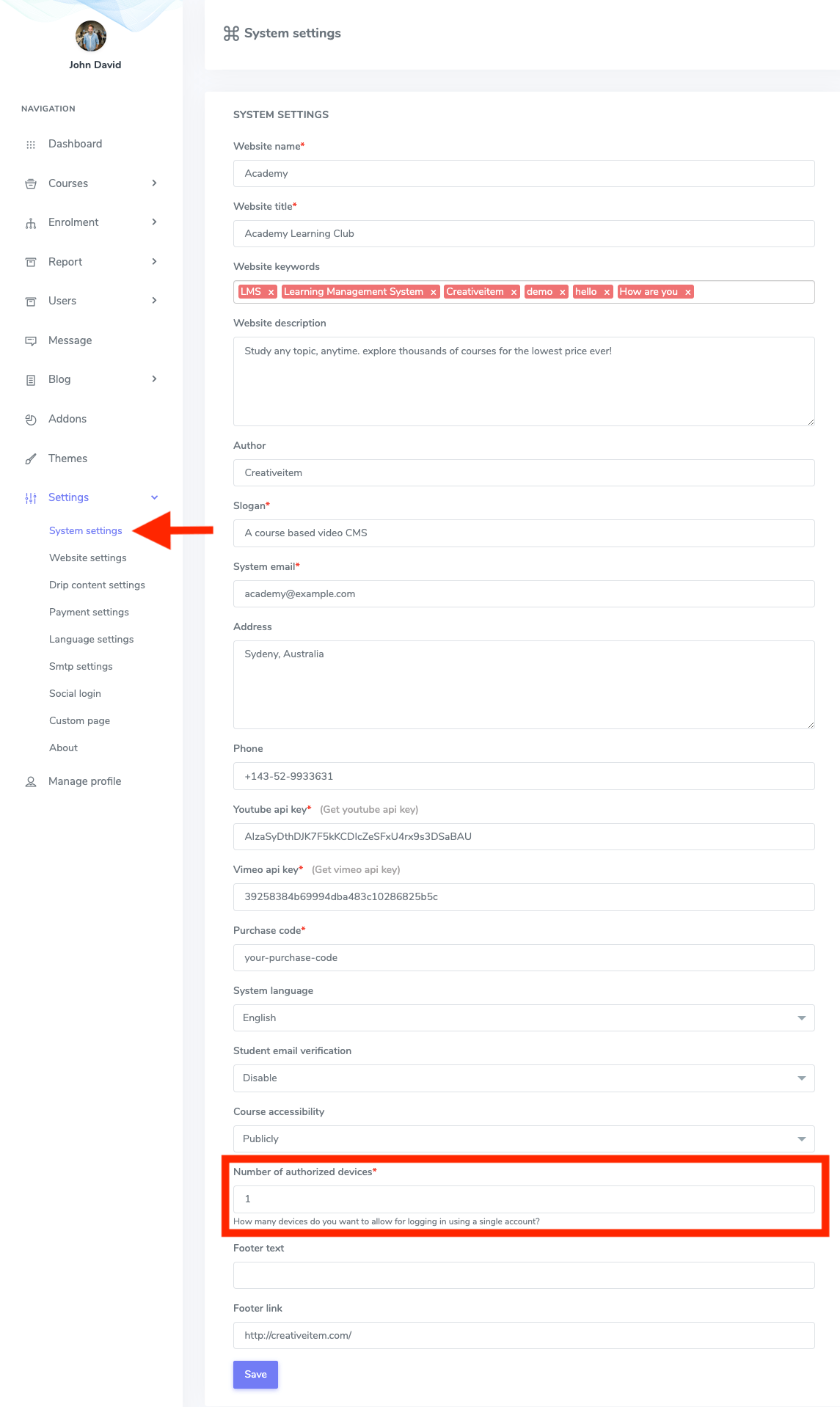Open the System language dropdown
This screenshot has height=1407, width=840.
click(x=802, y=1017)
